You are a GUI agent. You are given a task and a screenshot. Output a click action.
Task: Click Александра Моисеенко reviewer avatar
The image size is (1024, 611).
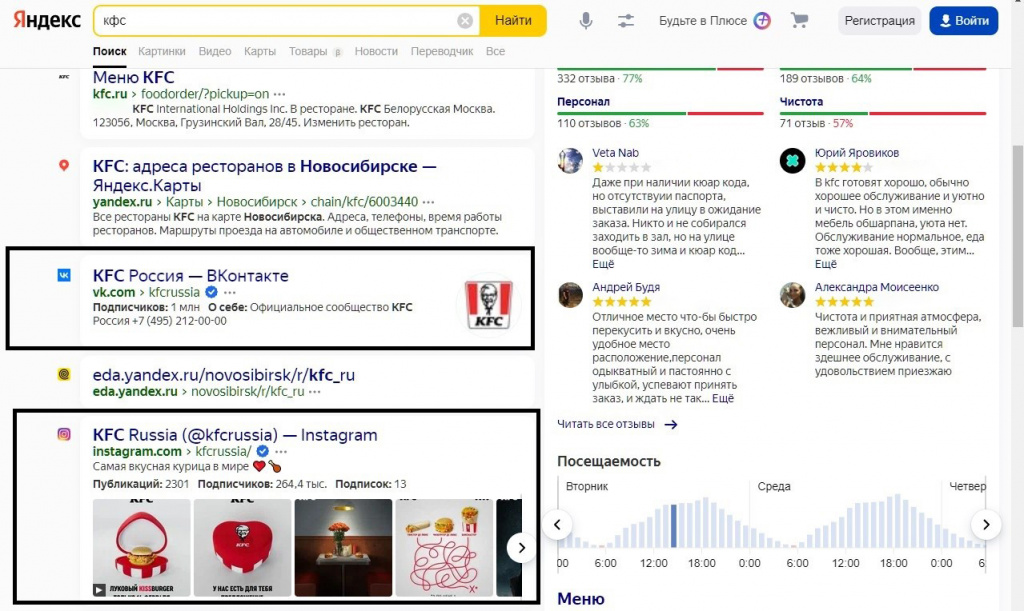point(792,294)
